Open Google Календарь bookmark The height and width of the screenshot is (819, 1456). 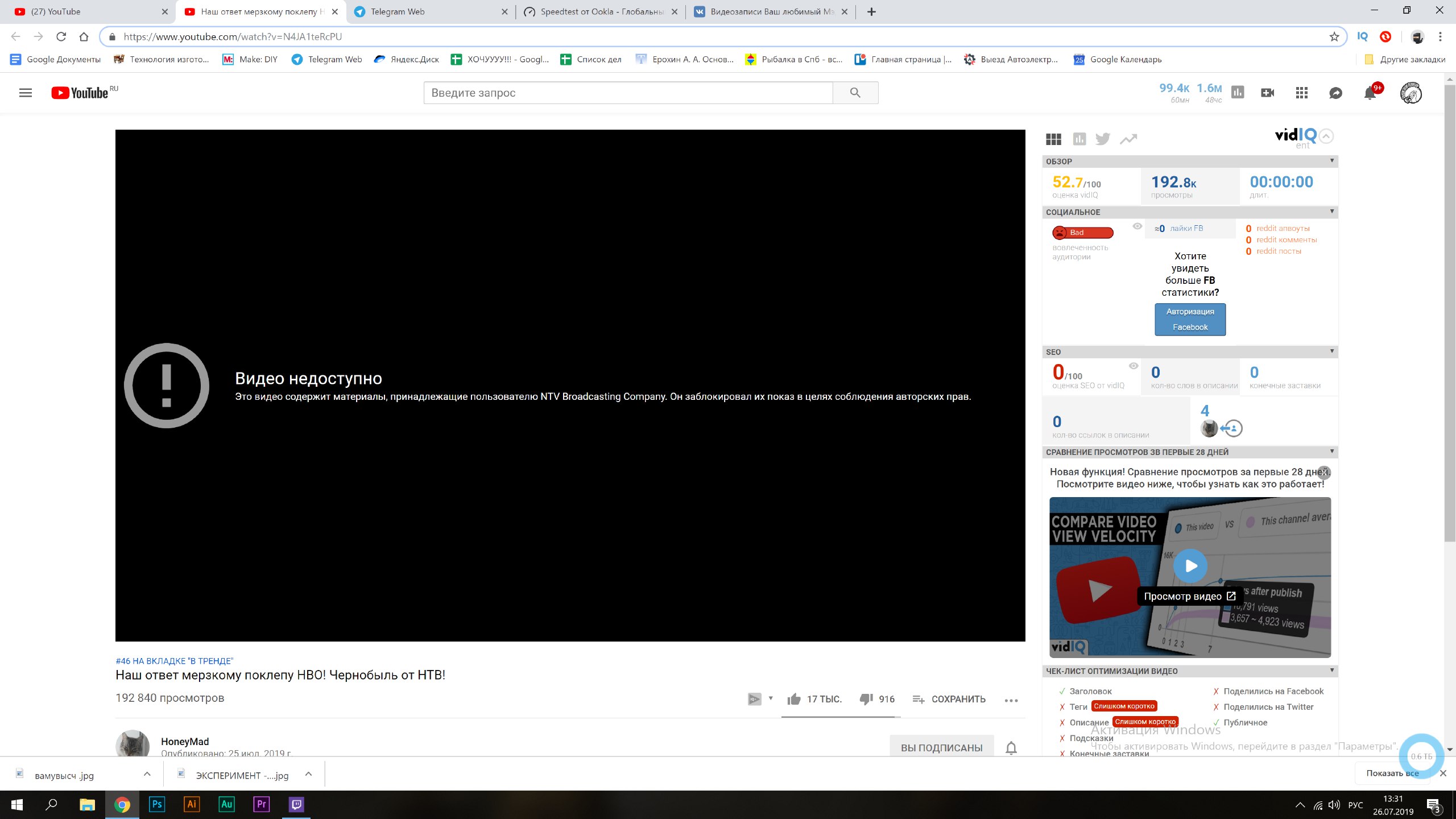[x=1118, y=59]
